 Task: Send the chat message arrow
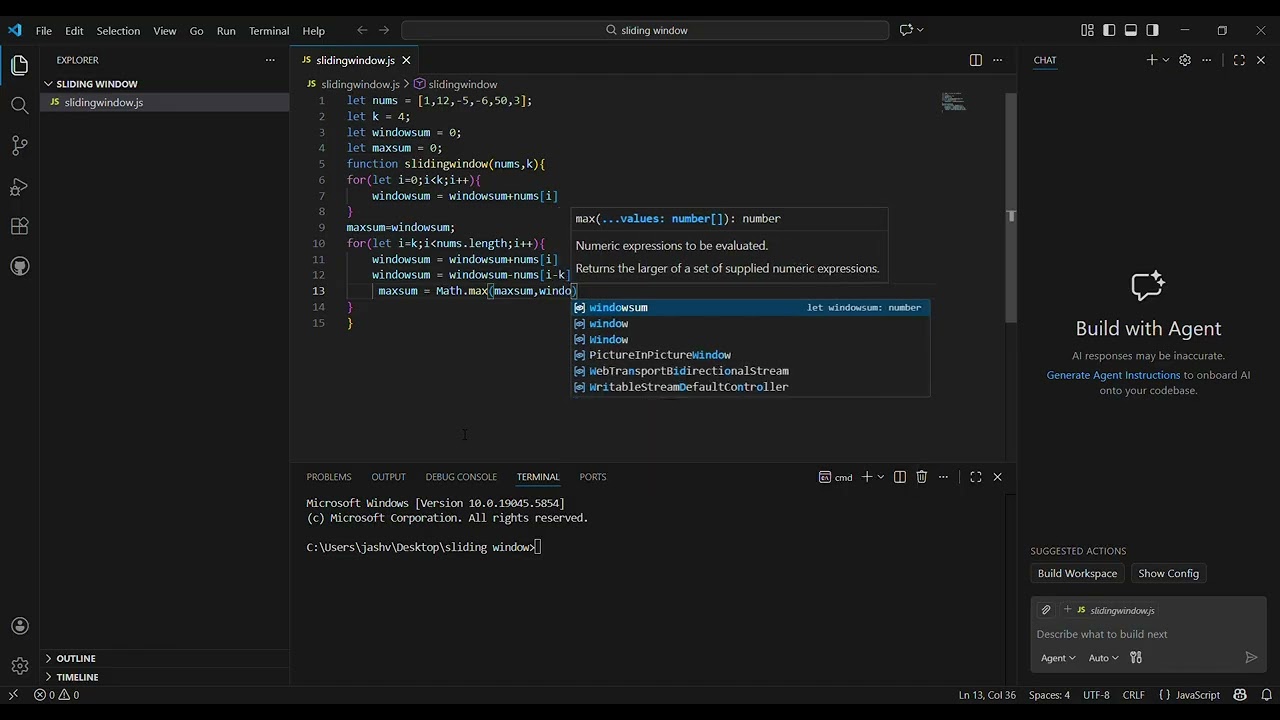[x=1251, y=657]
